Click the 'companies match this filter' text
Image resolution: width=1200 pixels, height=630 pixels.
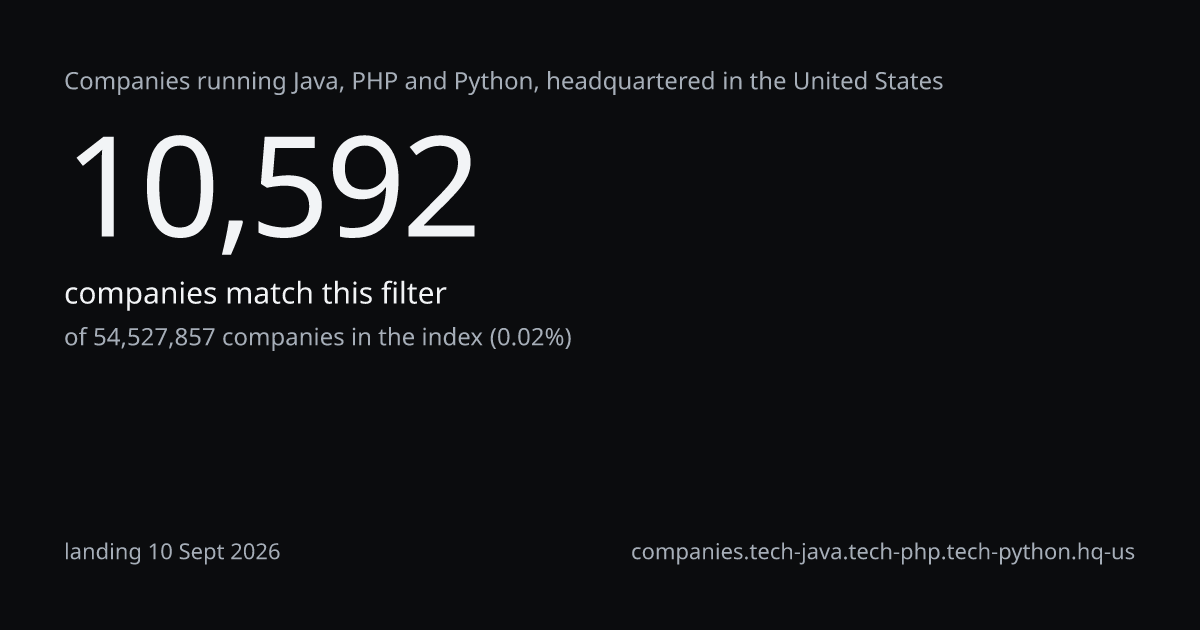pyautogui.click(x=255, y=294)
